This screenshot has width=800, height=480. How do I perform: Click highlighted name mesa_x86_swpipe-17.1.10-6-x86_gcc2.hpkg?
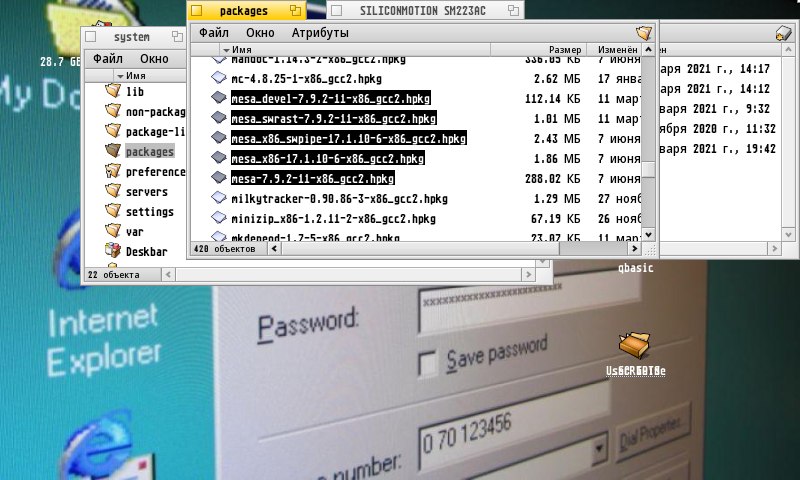click(x=348, y=138)
